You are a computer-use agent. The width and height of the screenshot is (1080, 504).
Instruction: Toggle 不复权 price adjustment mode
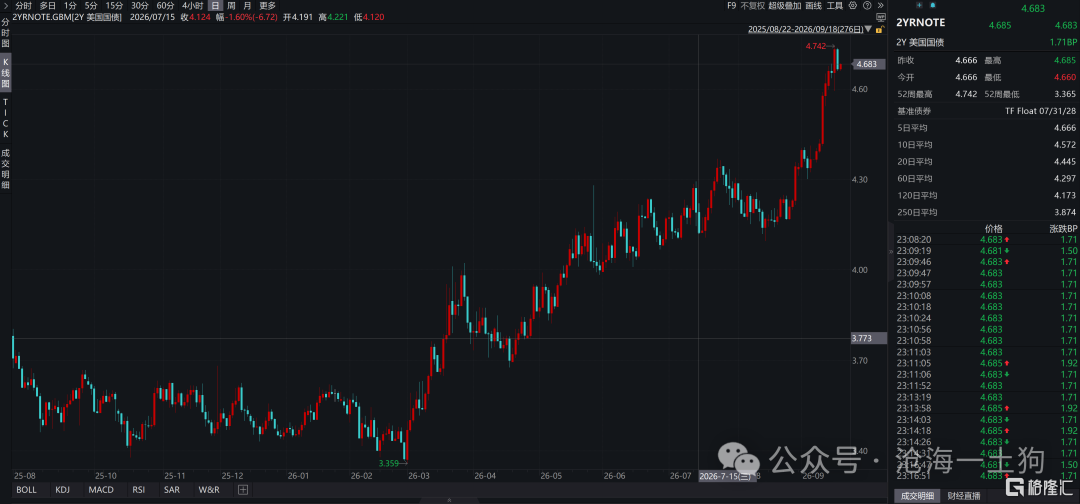[752, 6]
